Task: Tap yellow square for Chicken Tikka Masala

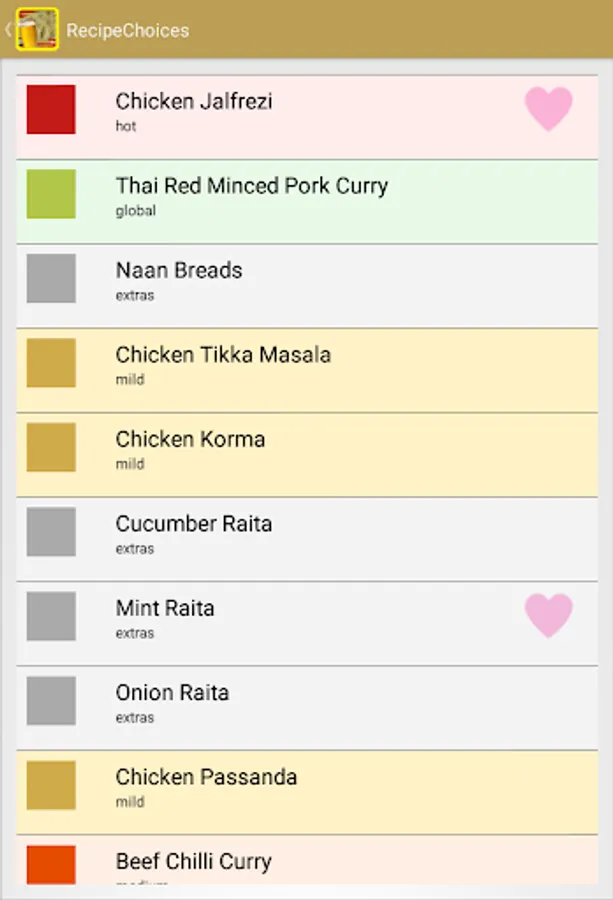Action: point(51,362)
